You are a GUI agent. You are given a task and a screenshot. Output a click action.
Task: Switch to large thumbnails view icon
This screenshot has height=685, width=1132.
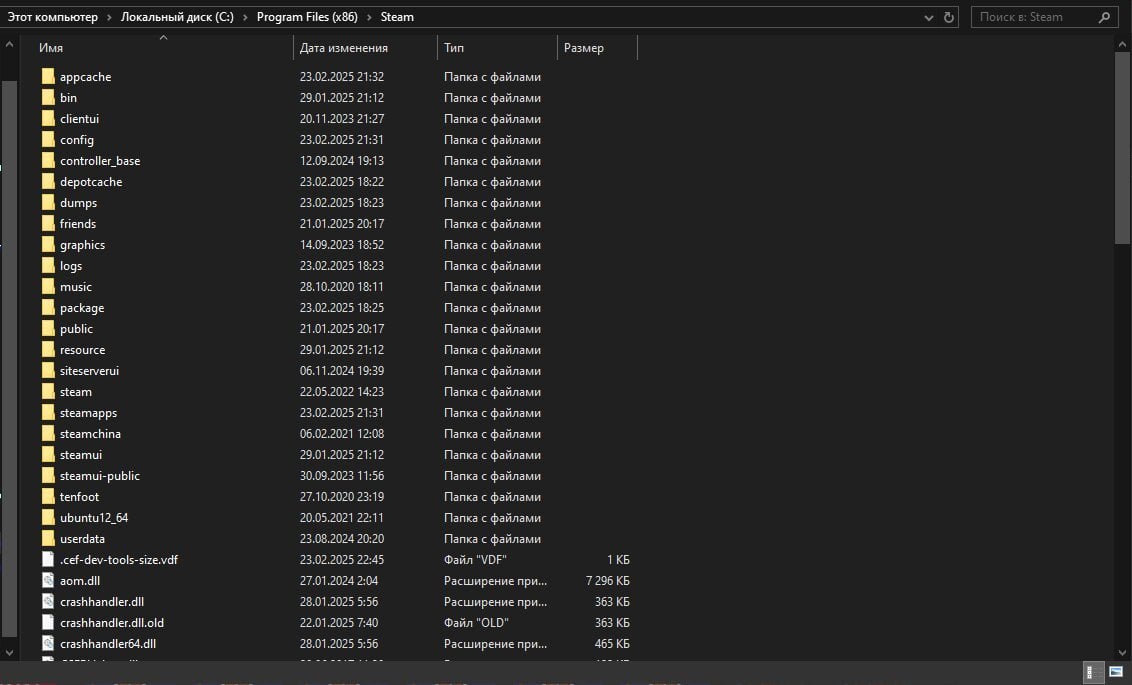(x=1116, y=672)
